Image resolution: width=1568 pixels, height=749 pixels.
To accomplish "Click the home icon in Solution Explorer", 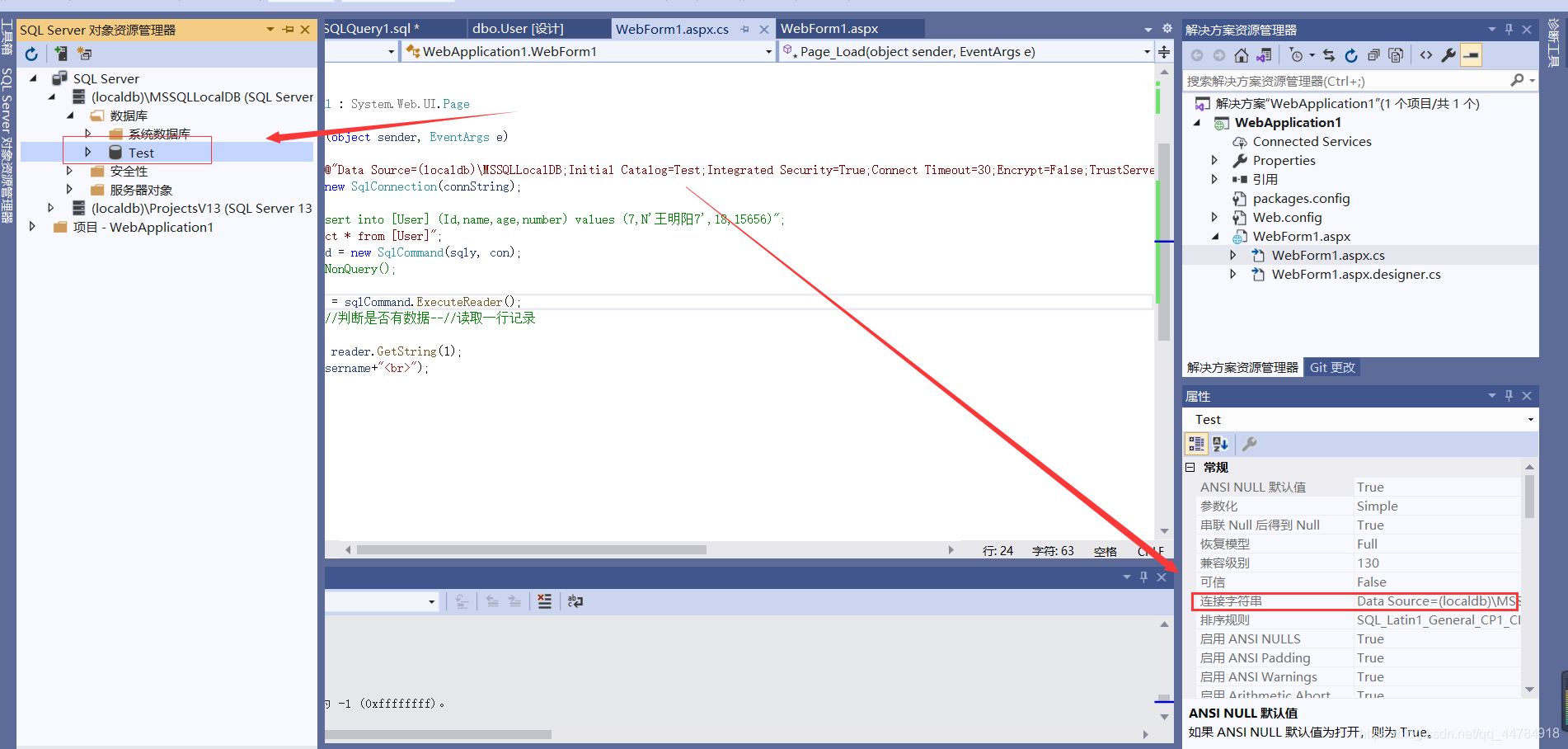I will [1242, 54].
